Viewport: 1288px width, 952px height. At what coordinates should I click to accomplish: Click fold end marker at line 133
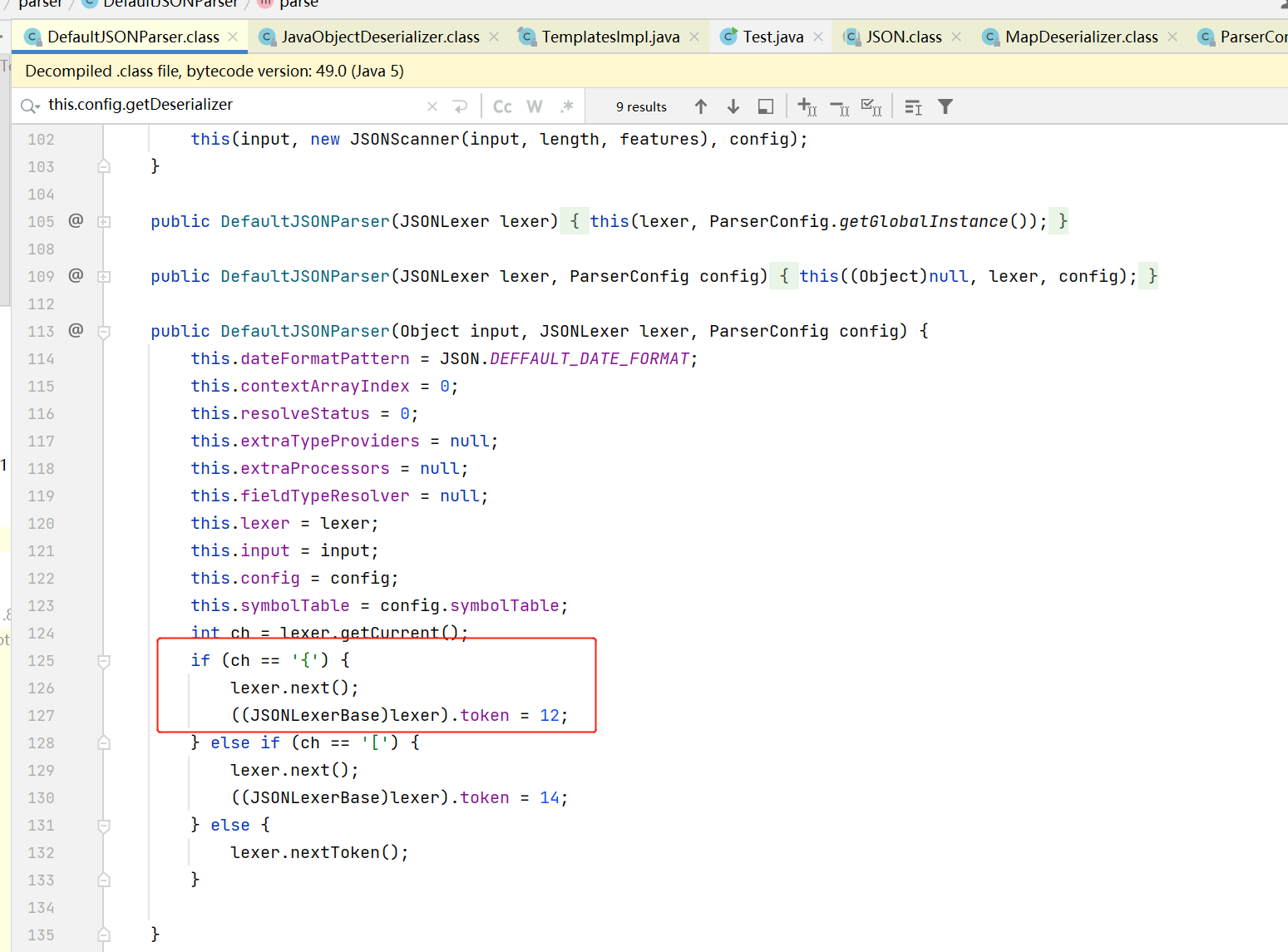(x=104, y=880)
